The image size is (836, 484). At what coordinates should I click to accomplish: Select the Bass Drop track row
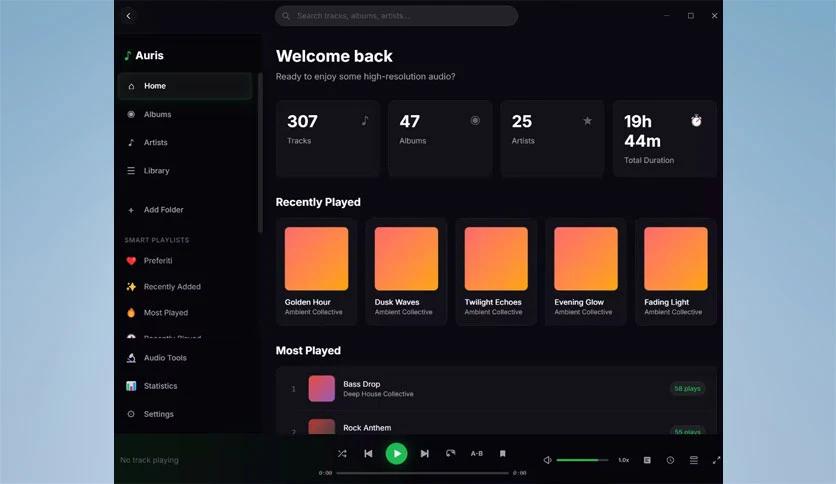pos(496,389)
